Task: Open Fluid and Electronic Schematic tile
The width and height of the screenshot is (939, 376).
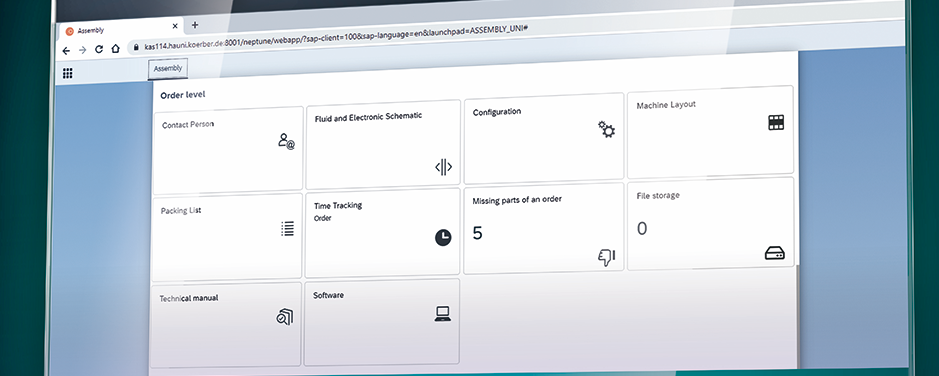Action: click(x=383, y=144)
